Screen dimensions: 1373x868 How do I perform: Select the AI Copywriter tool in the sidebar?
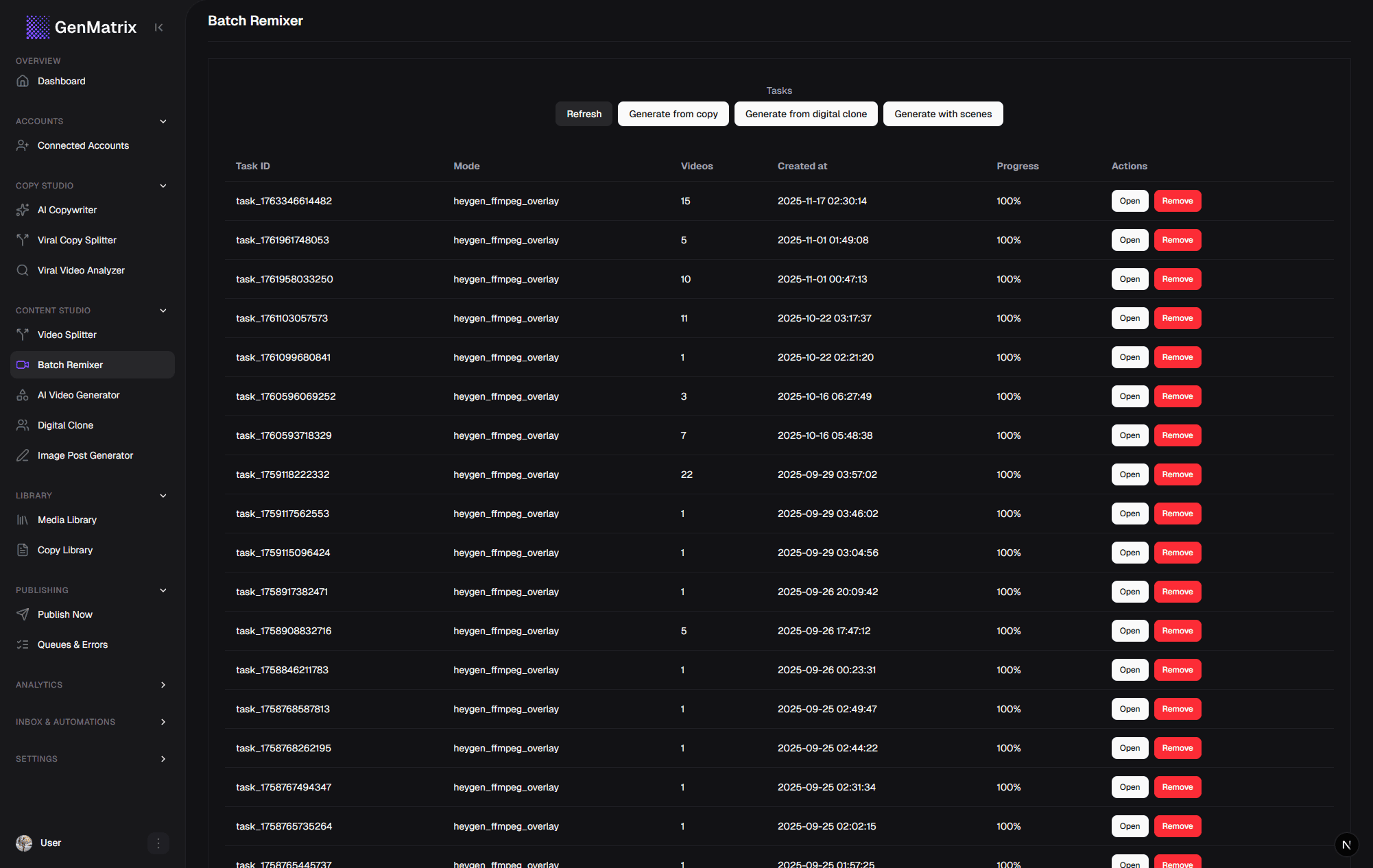pos(67,210)
